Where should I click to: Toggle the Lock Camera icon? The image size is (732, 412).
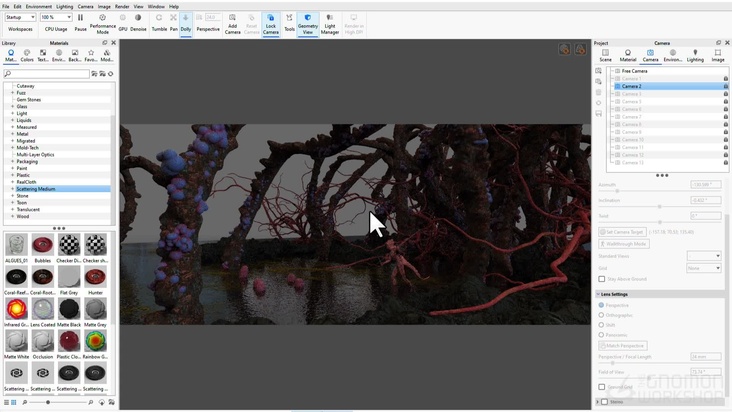coord(270,18)
